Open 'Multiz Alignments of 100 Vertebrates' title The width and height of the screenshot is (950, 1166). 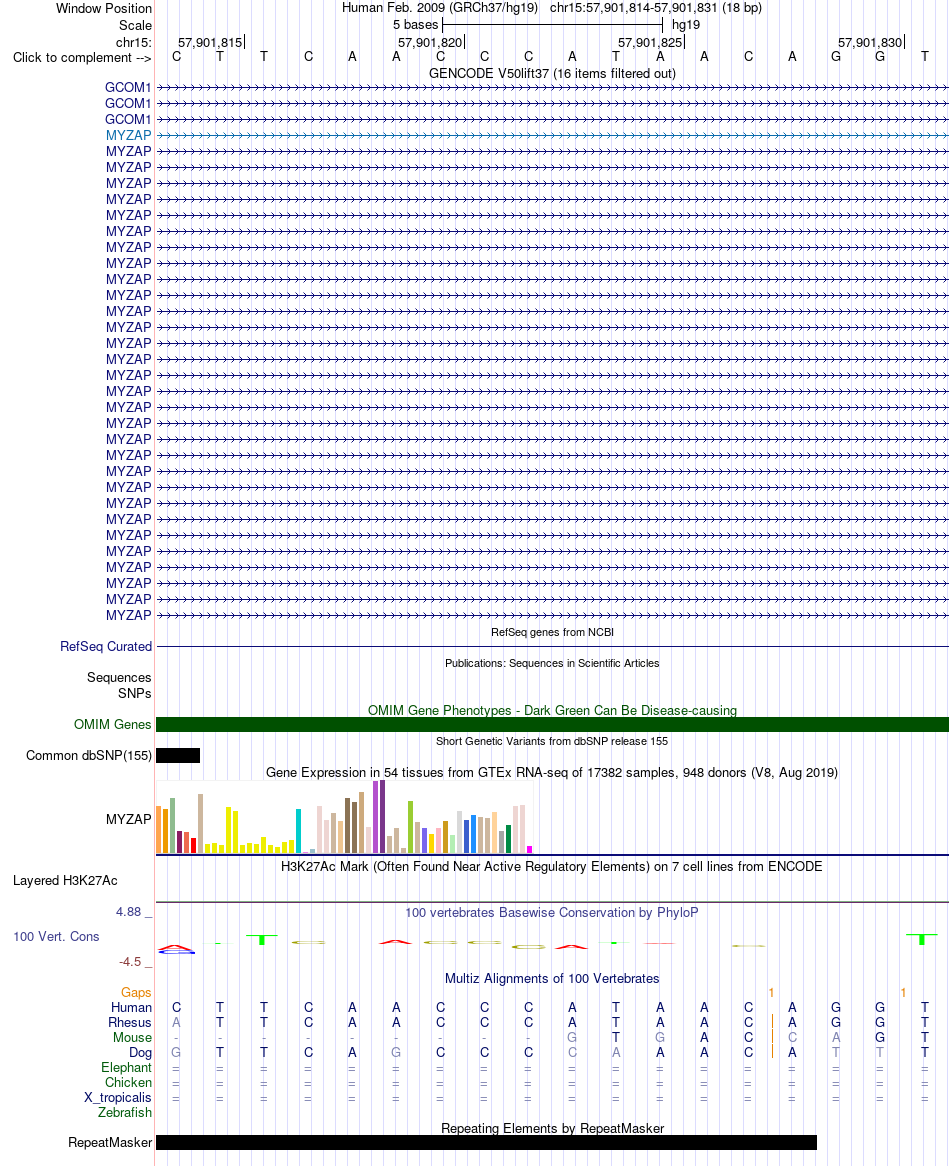click(x=552, y=979)
